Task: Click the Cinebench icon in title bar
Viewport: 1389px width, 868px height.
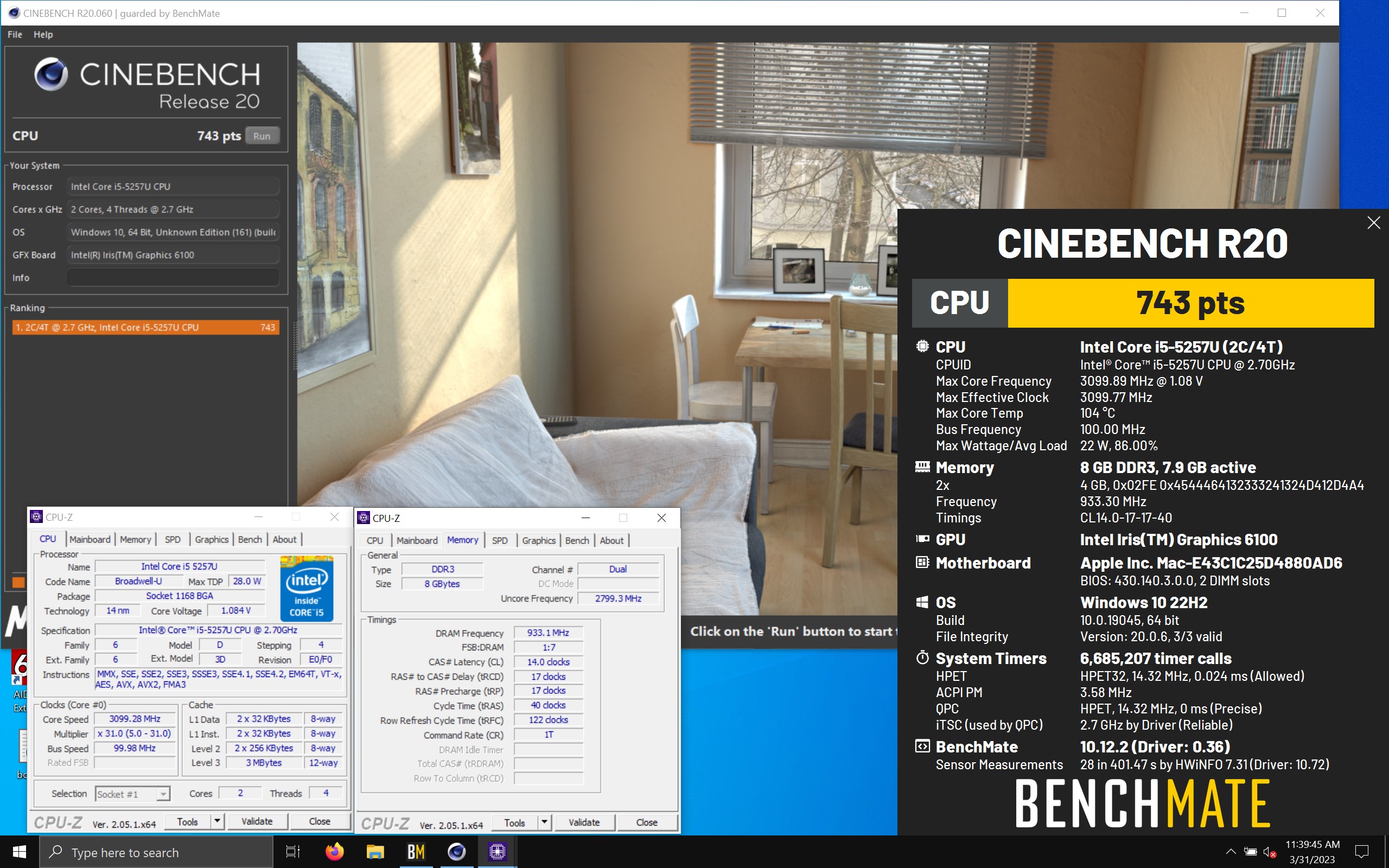Action: (14, 12)
